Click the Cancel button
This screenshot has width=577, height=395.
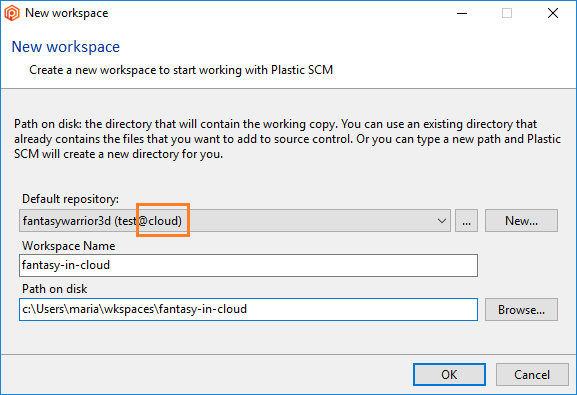[x=532, y=374]
